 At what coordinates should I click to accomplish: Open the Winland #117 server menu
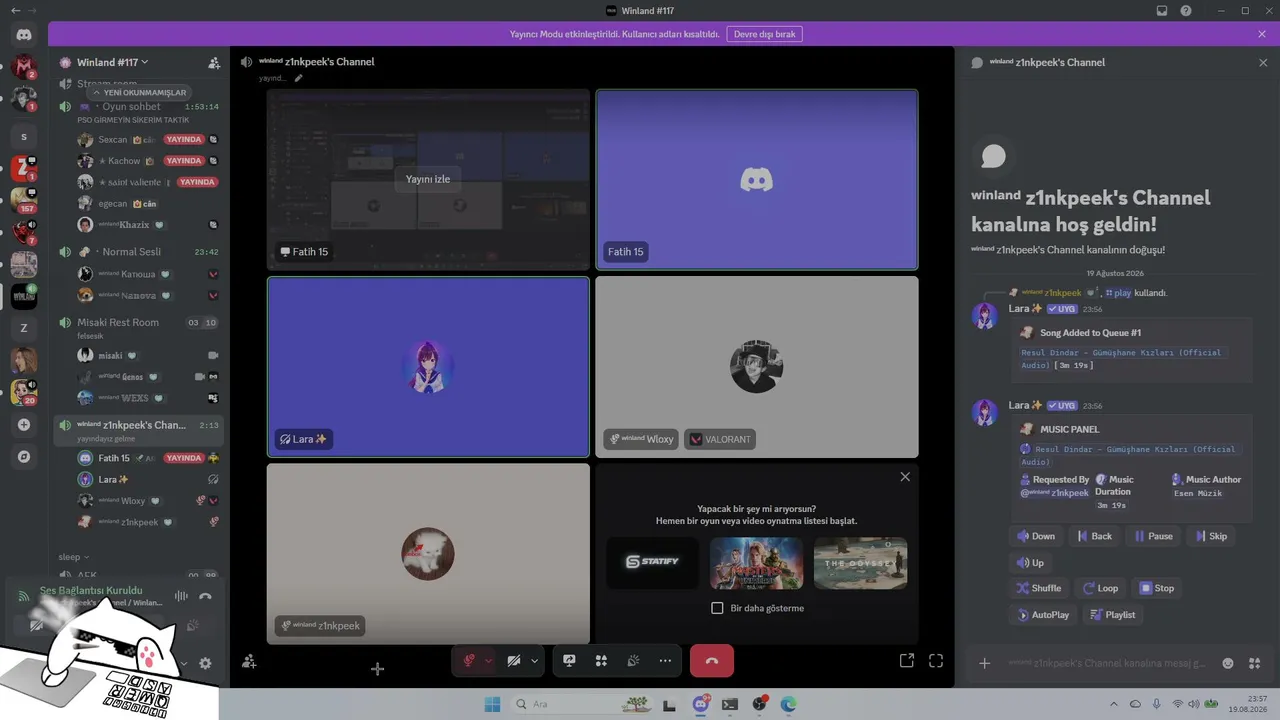click(x=112, y=62)
